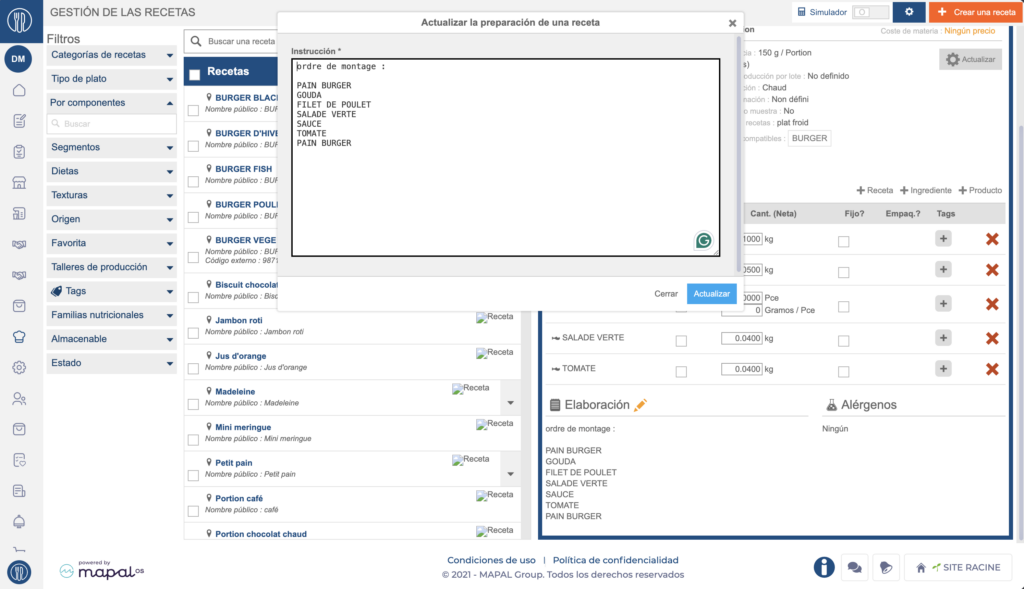The height and width of the screenshot is (589, 1024).
Task: Open the blue information icon in footer
Action: point(824,567)
